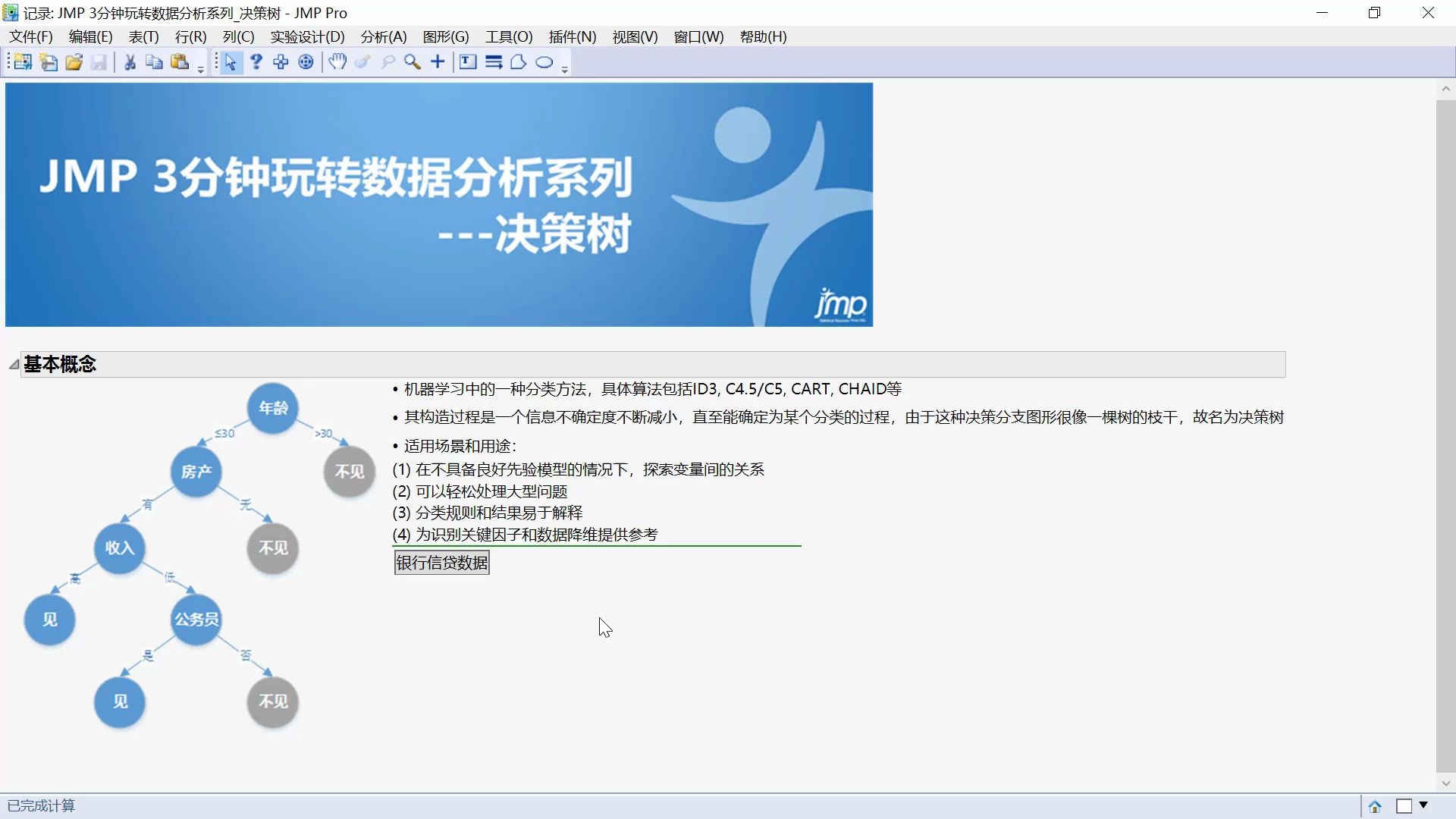1456x819 pixels.
Task: Click the 银行信贷数据 input field
Action: point(441,562)
